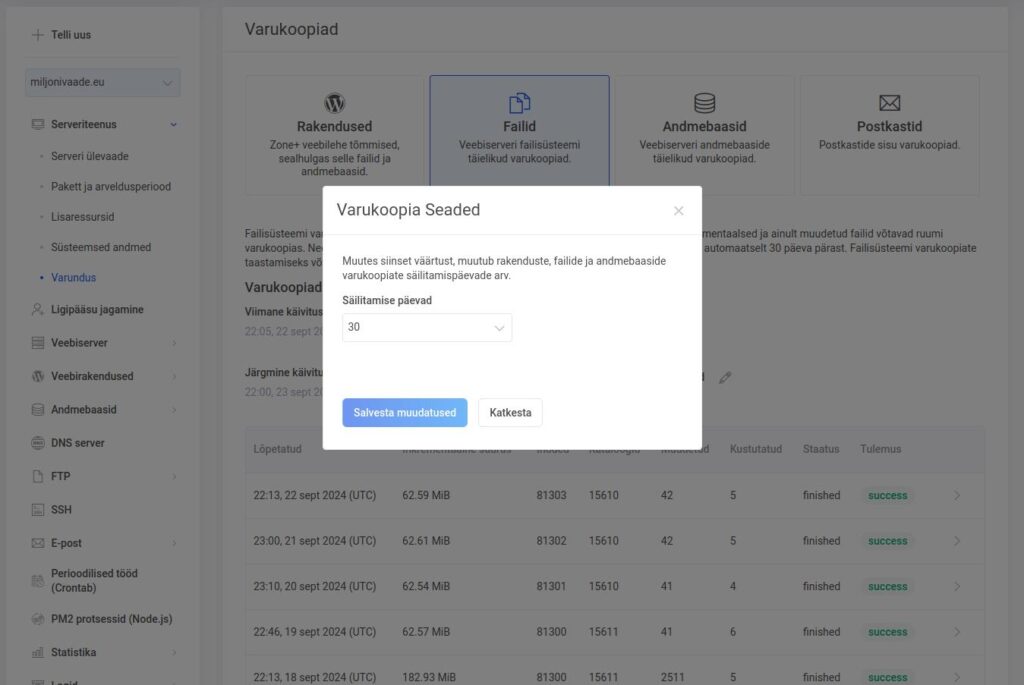Open details arrow for 22:46, 19 sept 2024 row

tap(957, 632)
